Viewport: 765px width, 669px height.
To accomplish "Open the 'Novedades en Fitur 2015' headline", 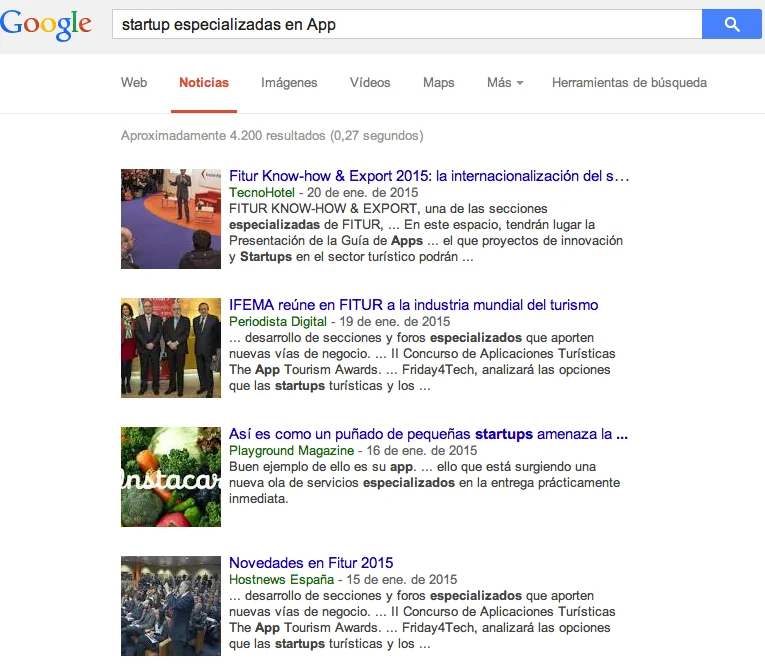I will (311, 563).
